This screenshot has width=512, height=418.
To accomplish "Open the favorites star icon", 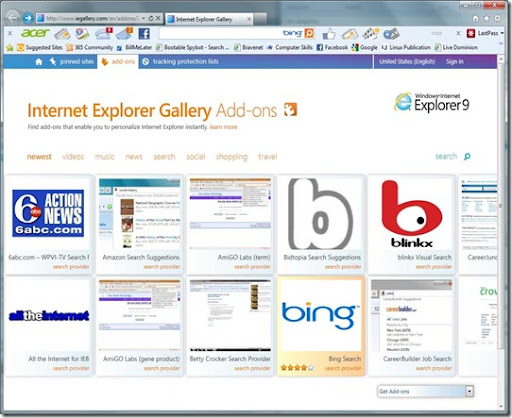I will [x=486, y=18].
